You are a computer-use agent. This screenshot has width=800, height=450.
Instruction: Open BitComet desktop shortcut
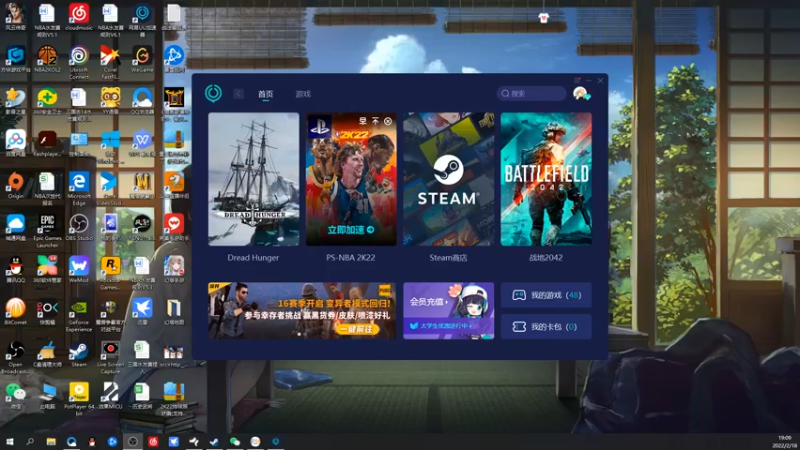click(x=15, y=312)
